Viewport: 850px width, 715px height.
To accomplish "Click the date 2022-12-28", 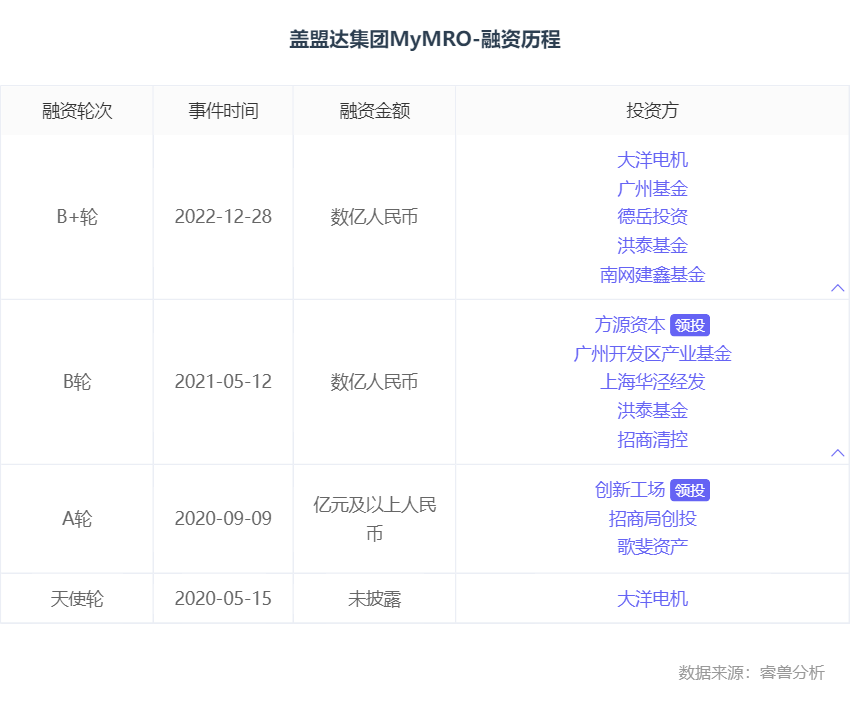I will point(223,217).
